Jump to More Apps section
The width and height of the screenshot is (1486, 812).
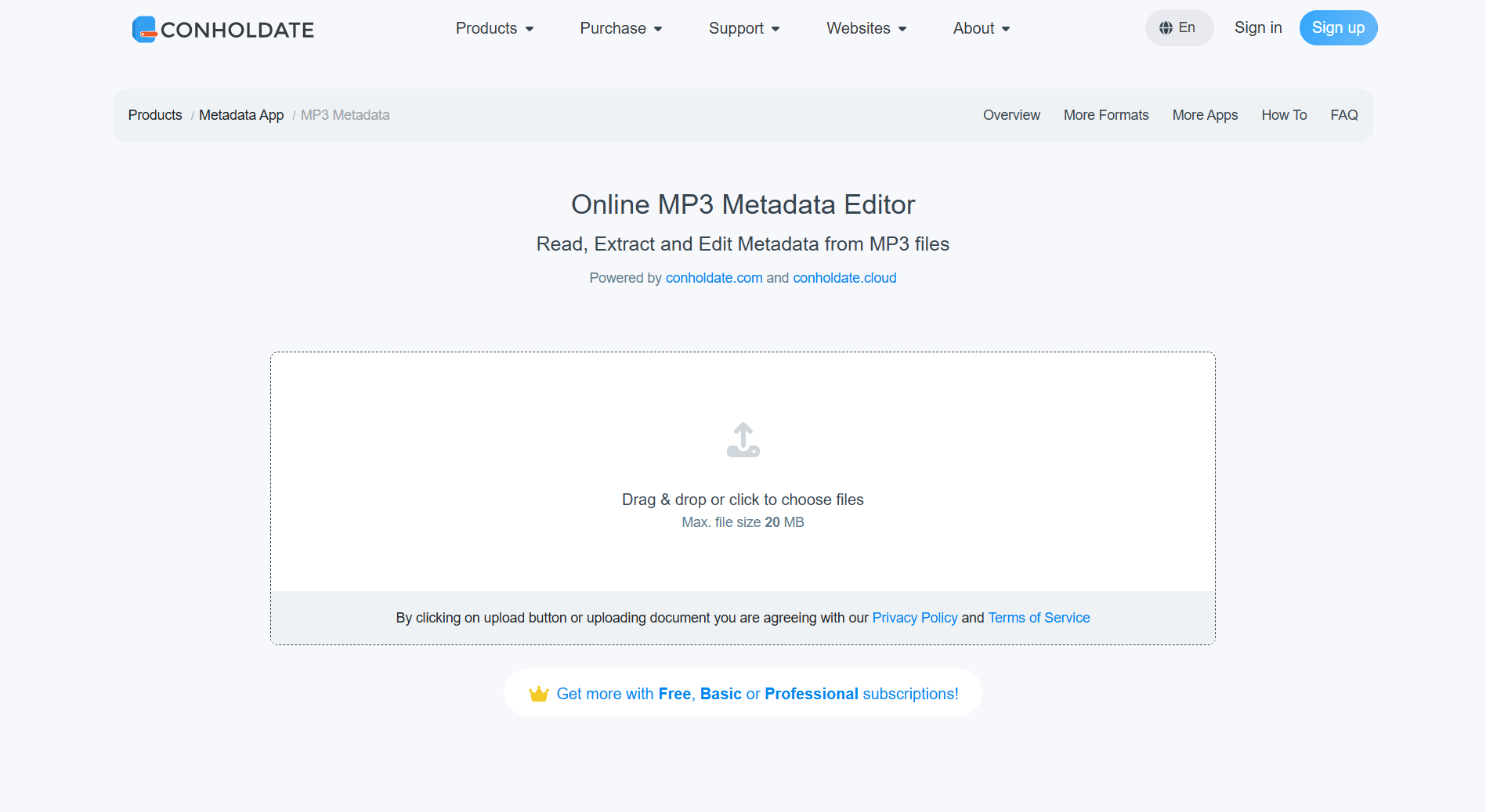coord(1205,115)
